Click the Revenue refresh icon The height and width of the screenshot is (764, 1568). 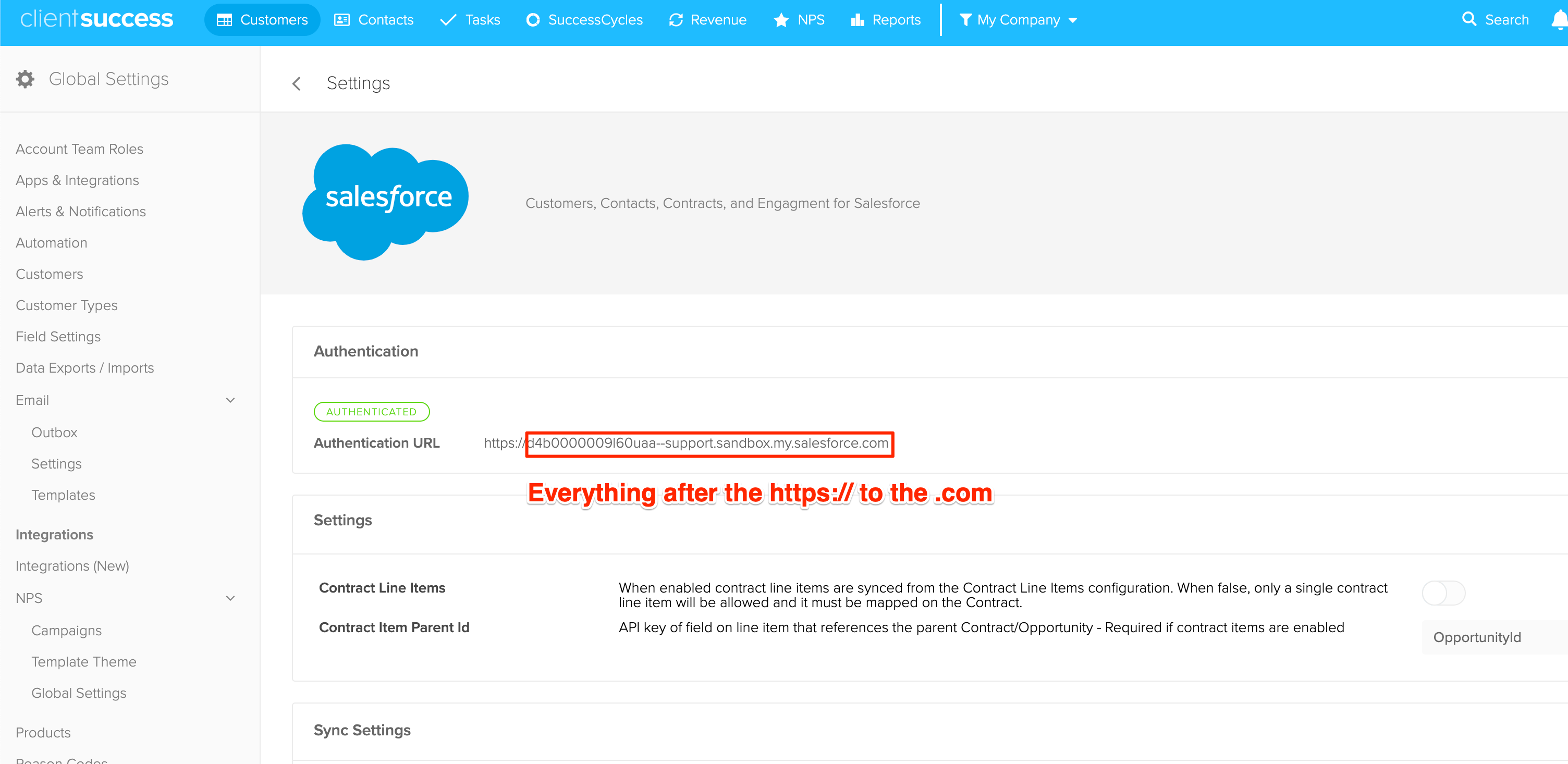point(676,20)
